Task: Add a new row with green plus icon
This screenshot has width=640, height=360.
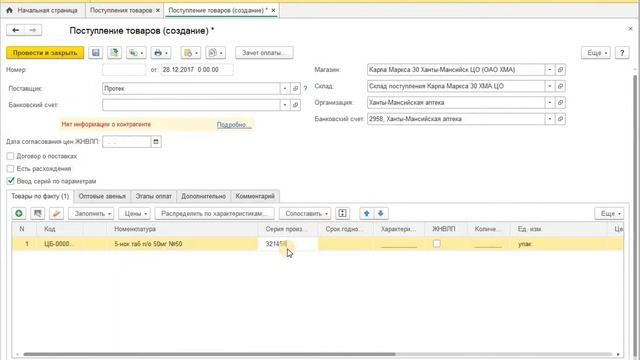Action: point(19,213)
